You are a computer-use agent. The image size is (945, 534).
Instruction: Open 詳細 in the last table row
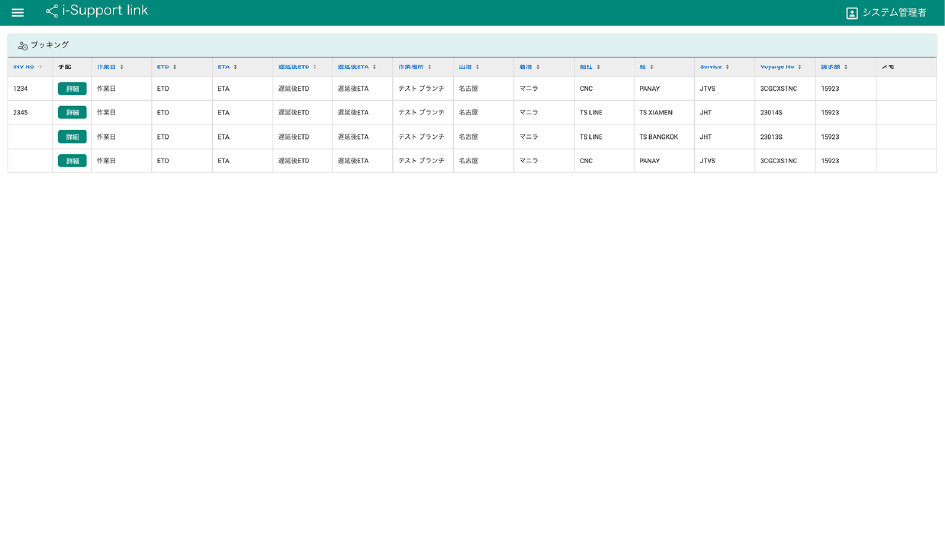coord(72,161)
